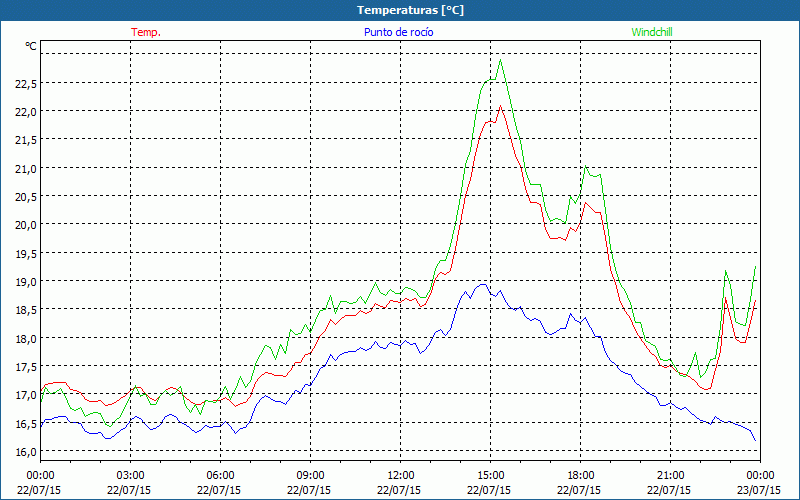Click the 20,5 y-axis value
Image resolution: width=800 pixels, height=500 pixels.
pos(26,197)
